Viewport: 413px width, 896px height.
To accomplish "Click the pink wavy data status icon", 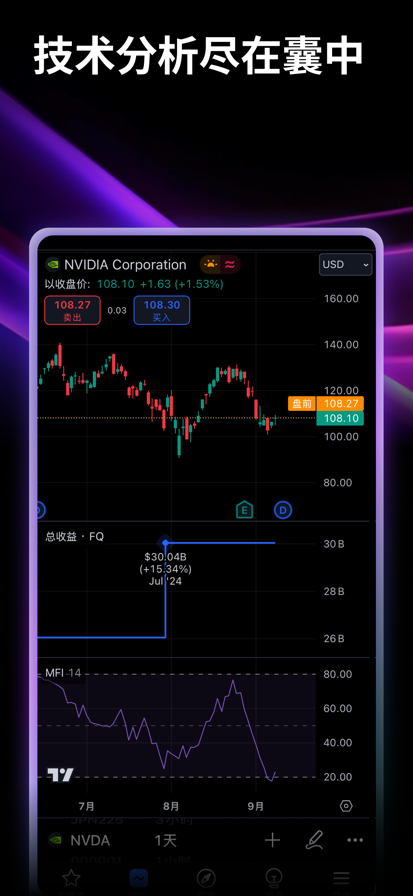I will point(230,265).
